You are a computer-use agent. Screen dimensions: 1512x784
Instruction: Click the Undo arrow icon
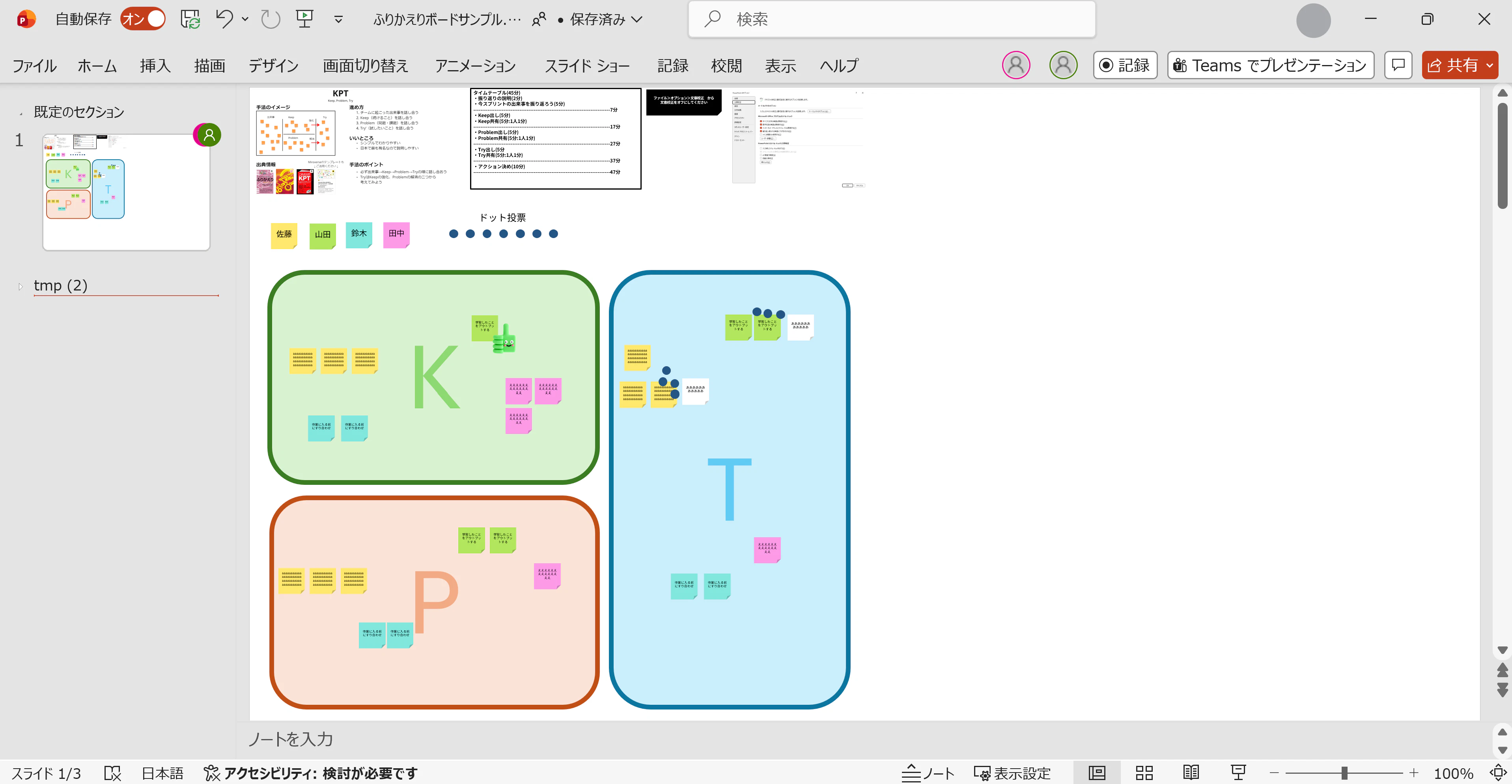click(224, 19)
